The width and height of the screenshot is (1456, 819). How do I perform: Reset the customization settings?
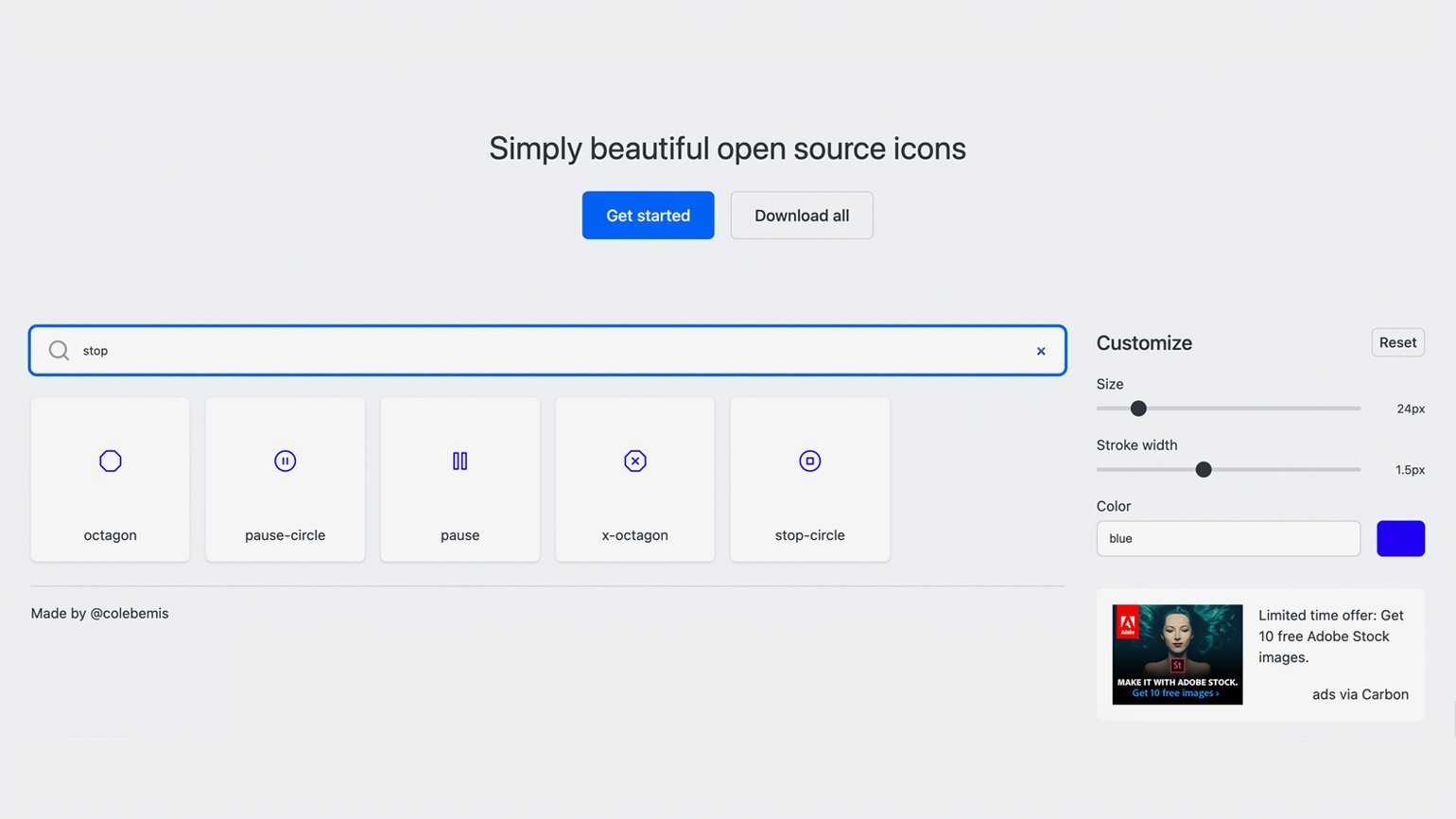[x=1396, y=342]
